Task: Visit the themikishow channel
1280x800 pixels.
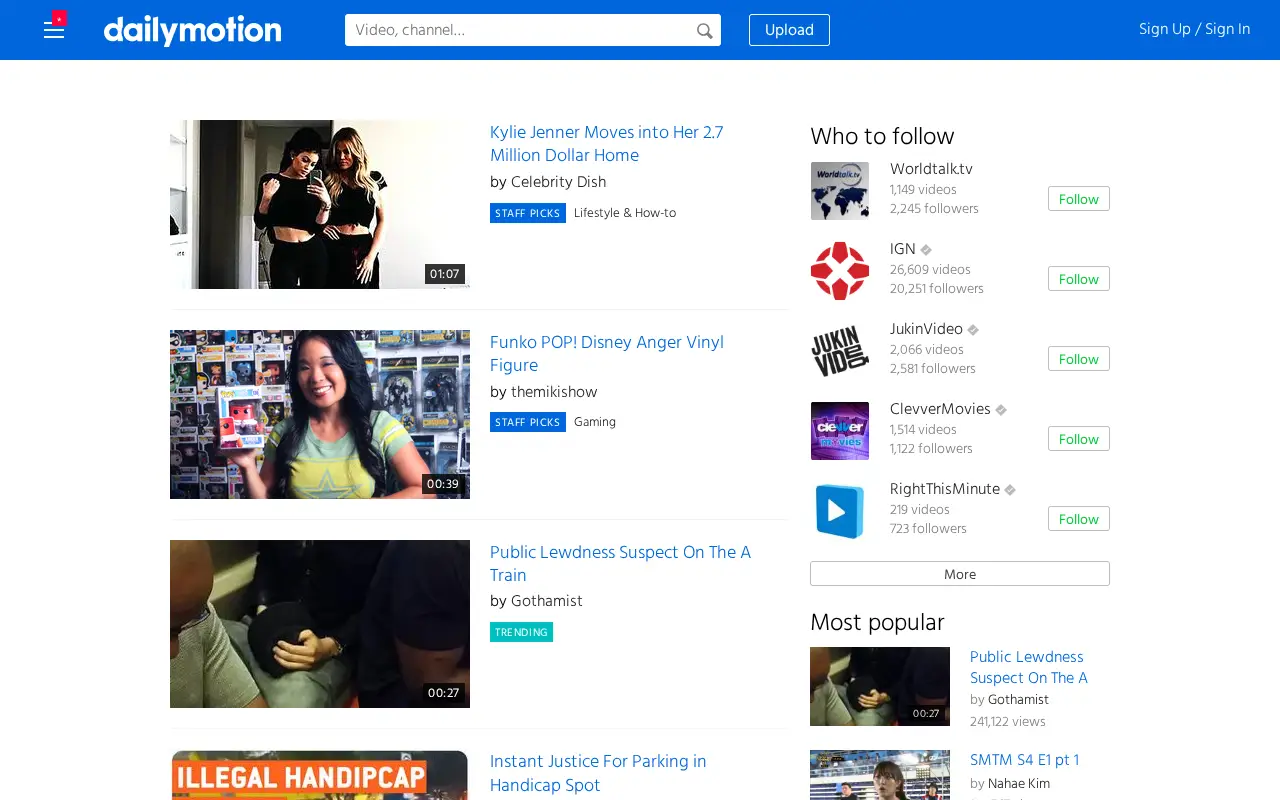Action: (554, 392)
